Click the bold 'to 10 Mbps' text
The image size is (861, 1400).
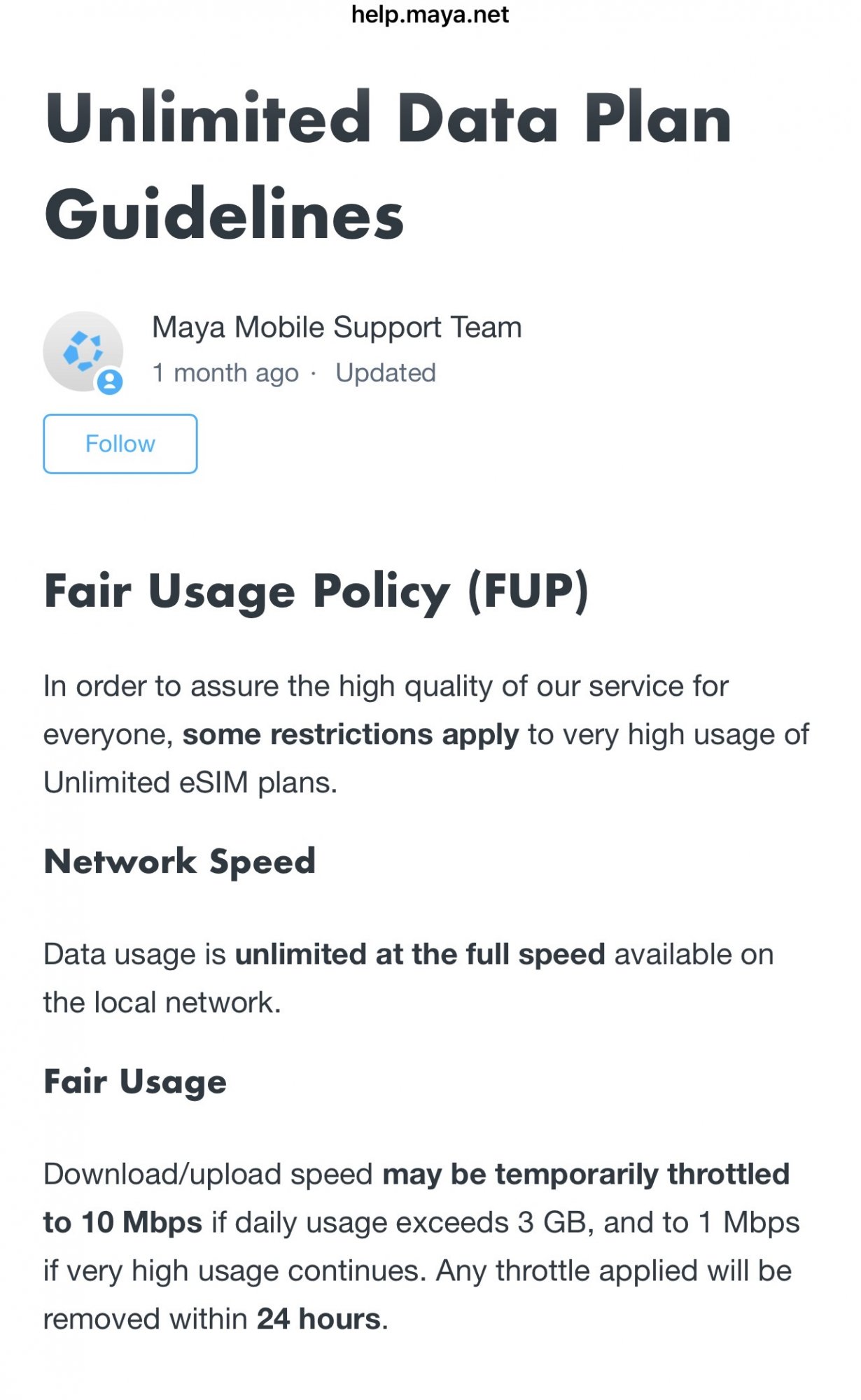(x=122, y=1223)
